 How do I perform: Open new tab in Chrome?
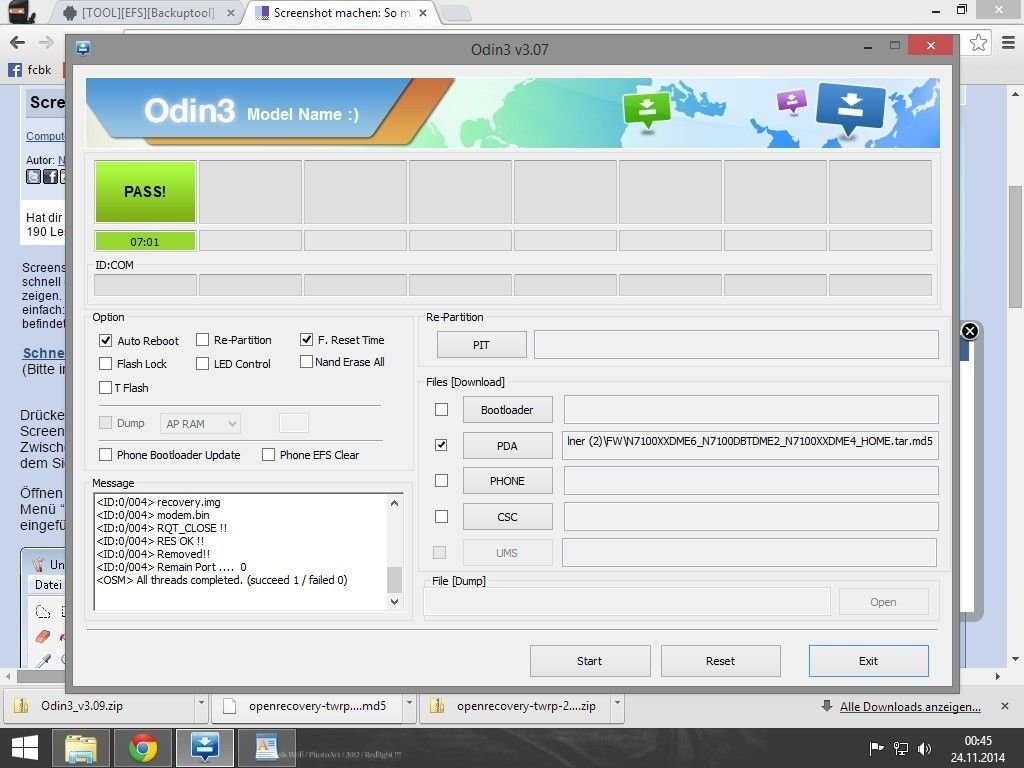click(456, 13)
